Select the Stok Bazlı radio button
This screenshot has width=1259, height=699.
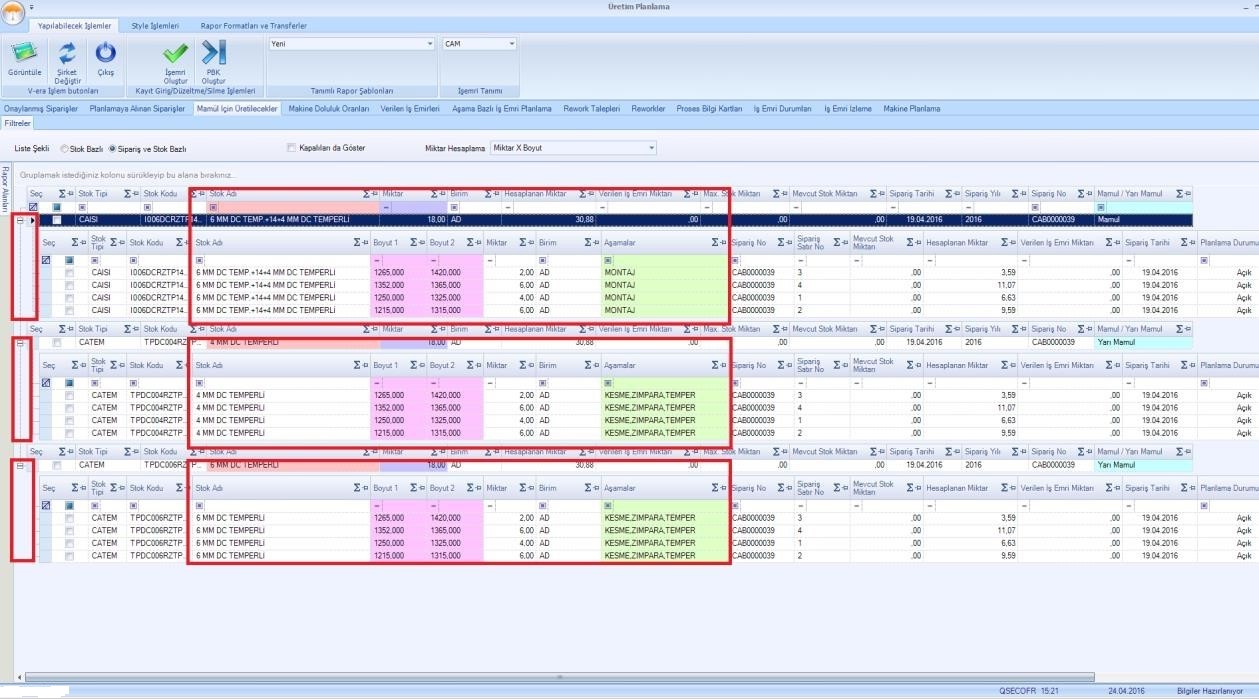[x=65, y=149]
